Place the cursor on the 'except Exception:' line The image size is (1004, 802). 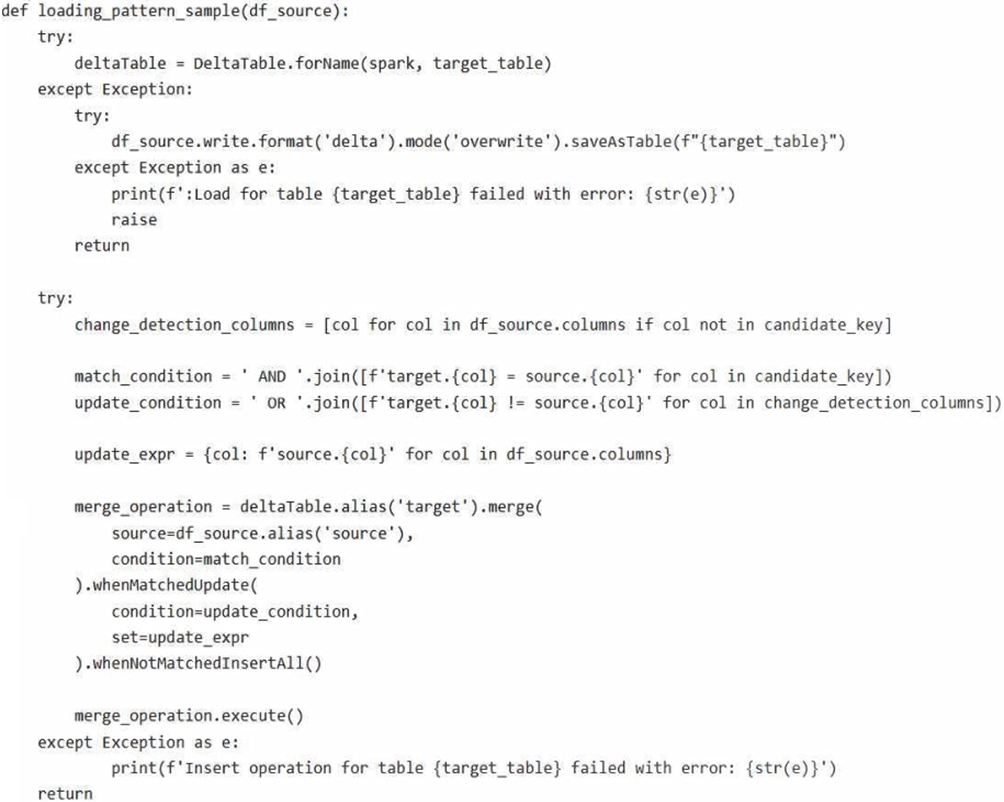click(x=115, y=89)
